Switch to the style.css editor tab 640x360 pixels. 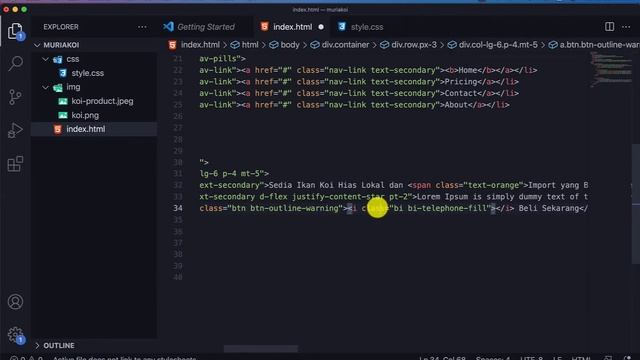tap(367, 27)
